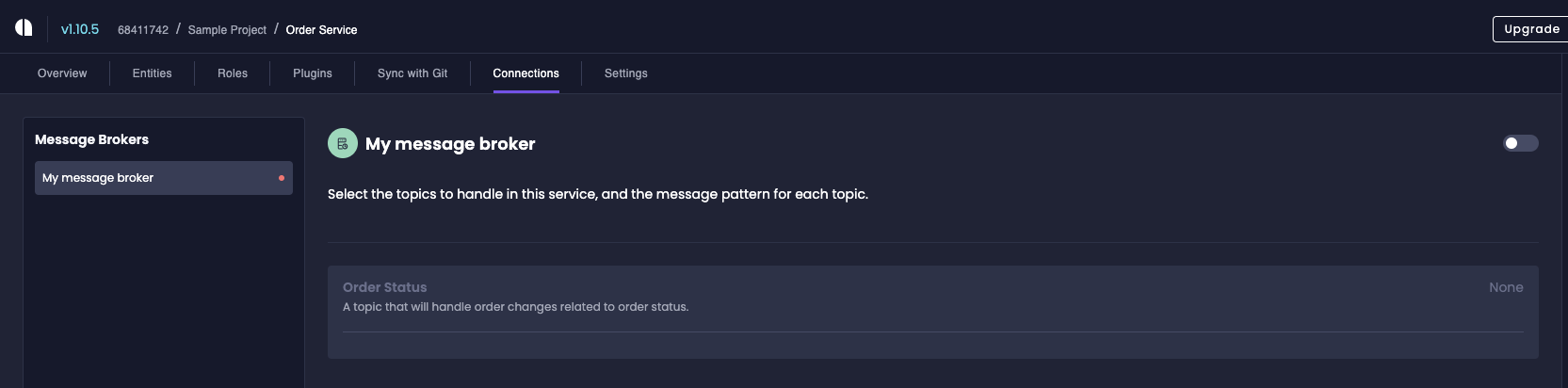Click the v1.10.5 version link
The width and height of the screenshot is (1568, 388).
[80, 29]
